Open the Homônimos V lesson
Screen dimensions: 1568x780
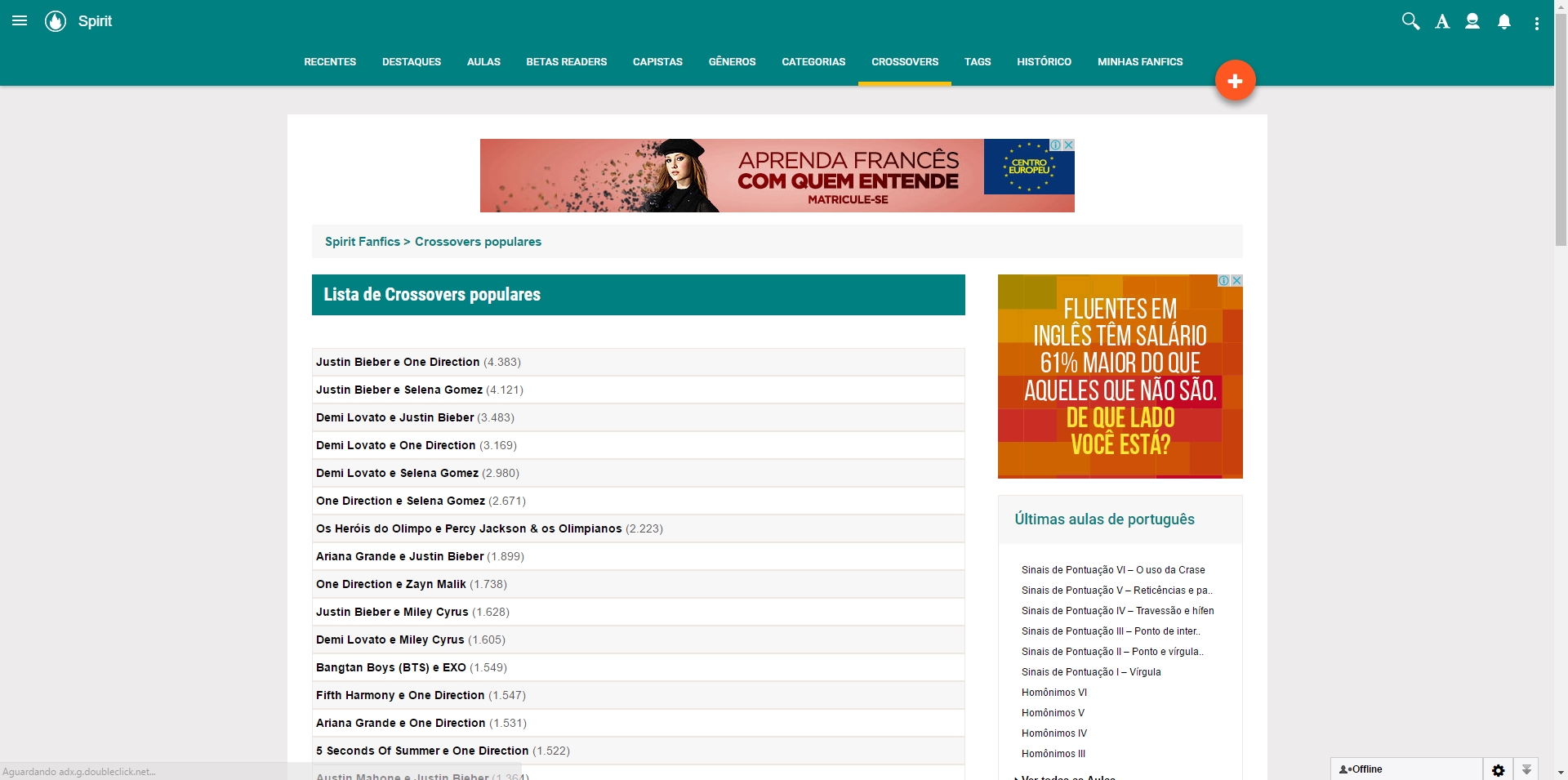click(1053, 713)
